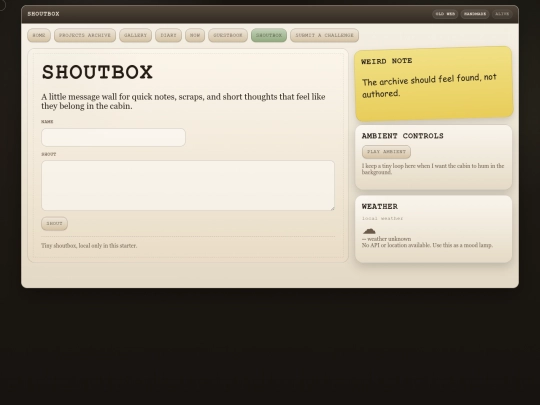The image size is (540, 405).
Task: Select the active Shoutbox tab
Action: [x=269, y=35]
